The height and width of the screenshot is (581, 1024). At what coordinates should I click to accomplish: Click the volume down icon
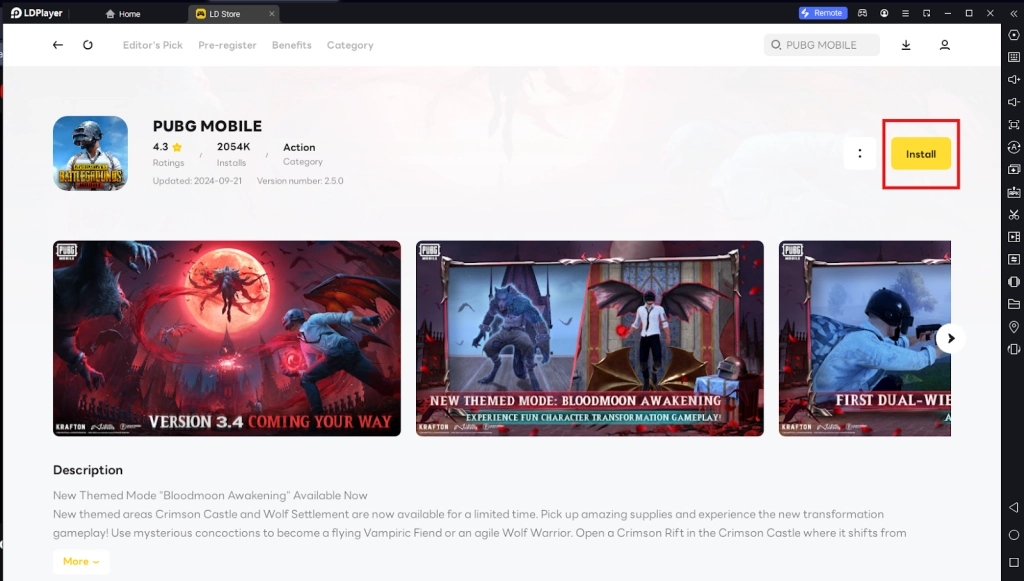[1014, 102]
